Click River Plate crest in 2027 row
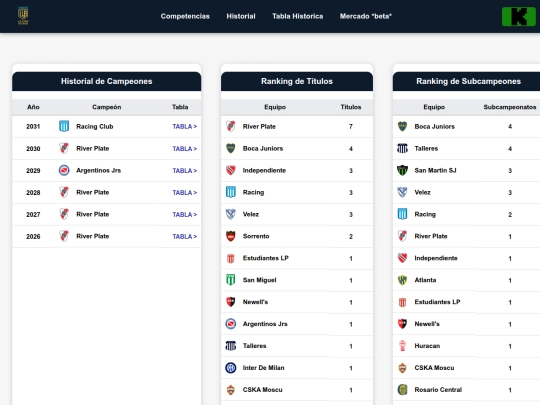The image size is (540, 405). click(64, 214)
